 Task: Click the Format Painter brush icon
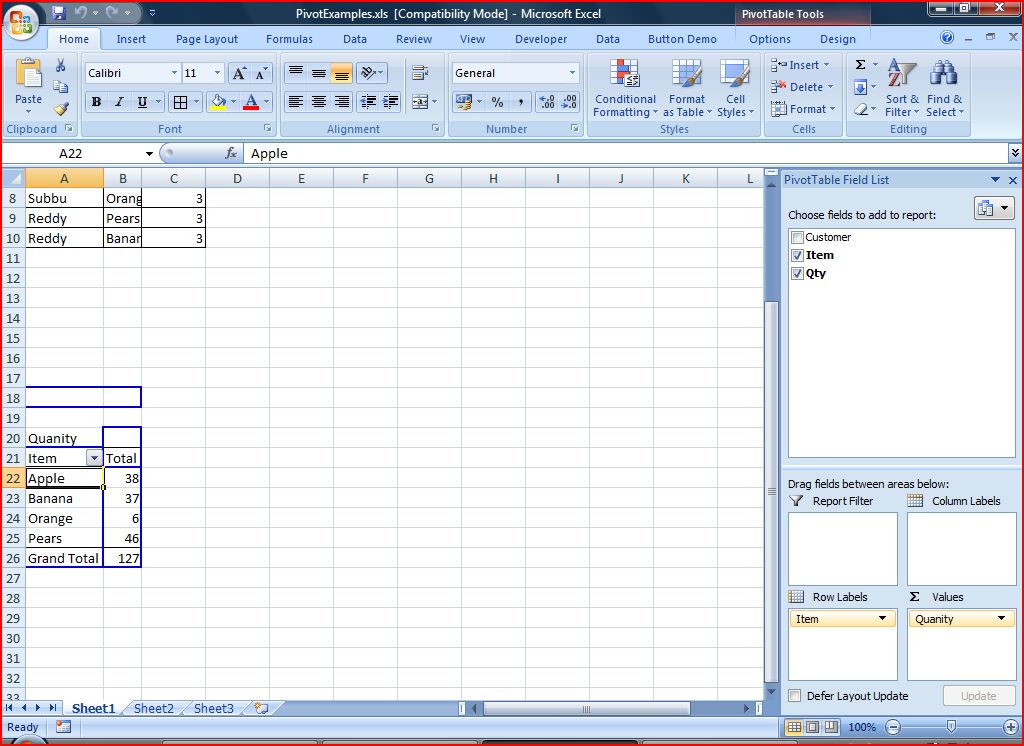pos(61,109)
